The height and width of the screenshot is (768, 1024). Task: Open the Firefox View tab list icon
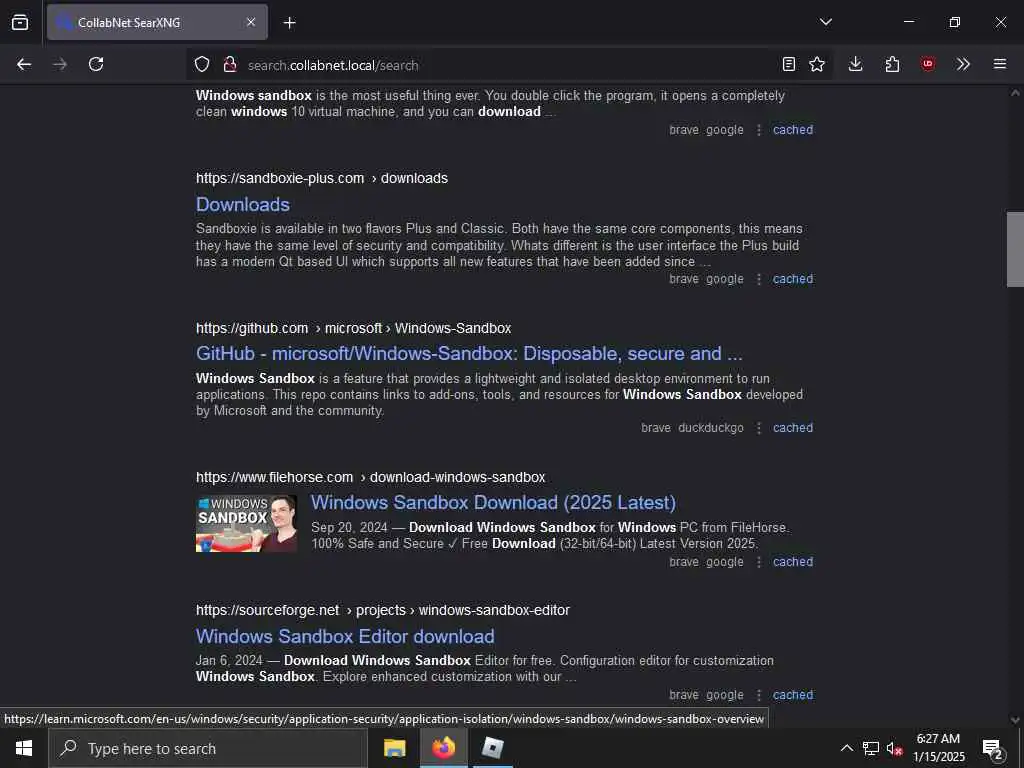[x=20, y=22]
